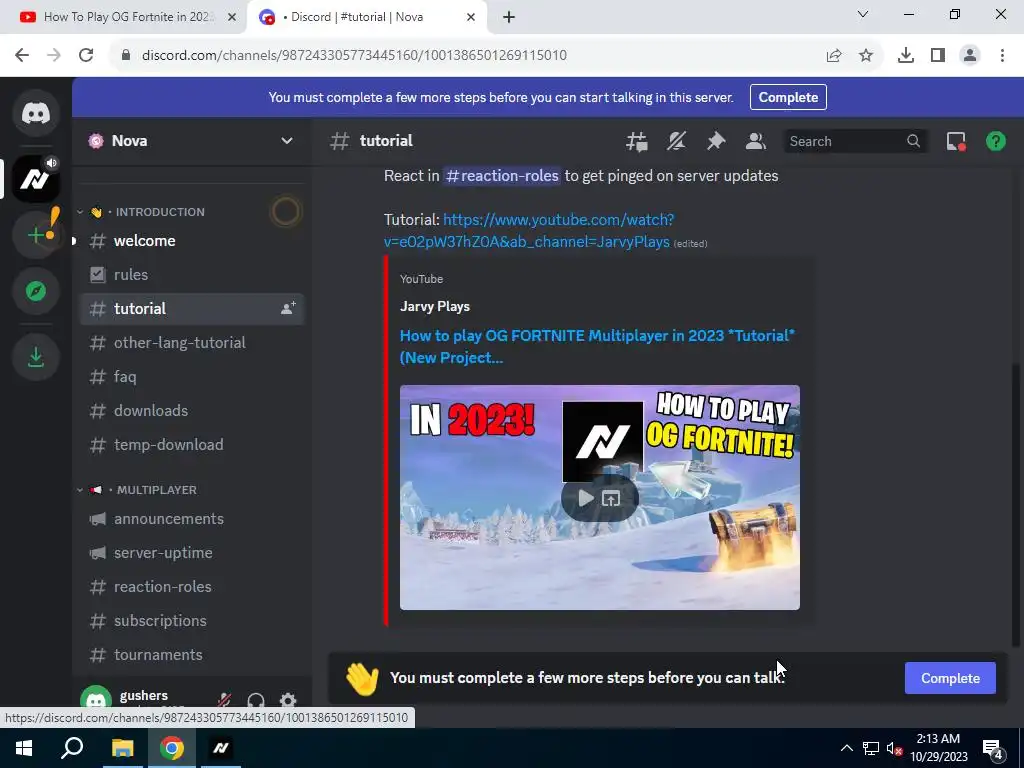
Task: Open the welcome channel
Action: point(192,240)
